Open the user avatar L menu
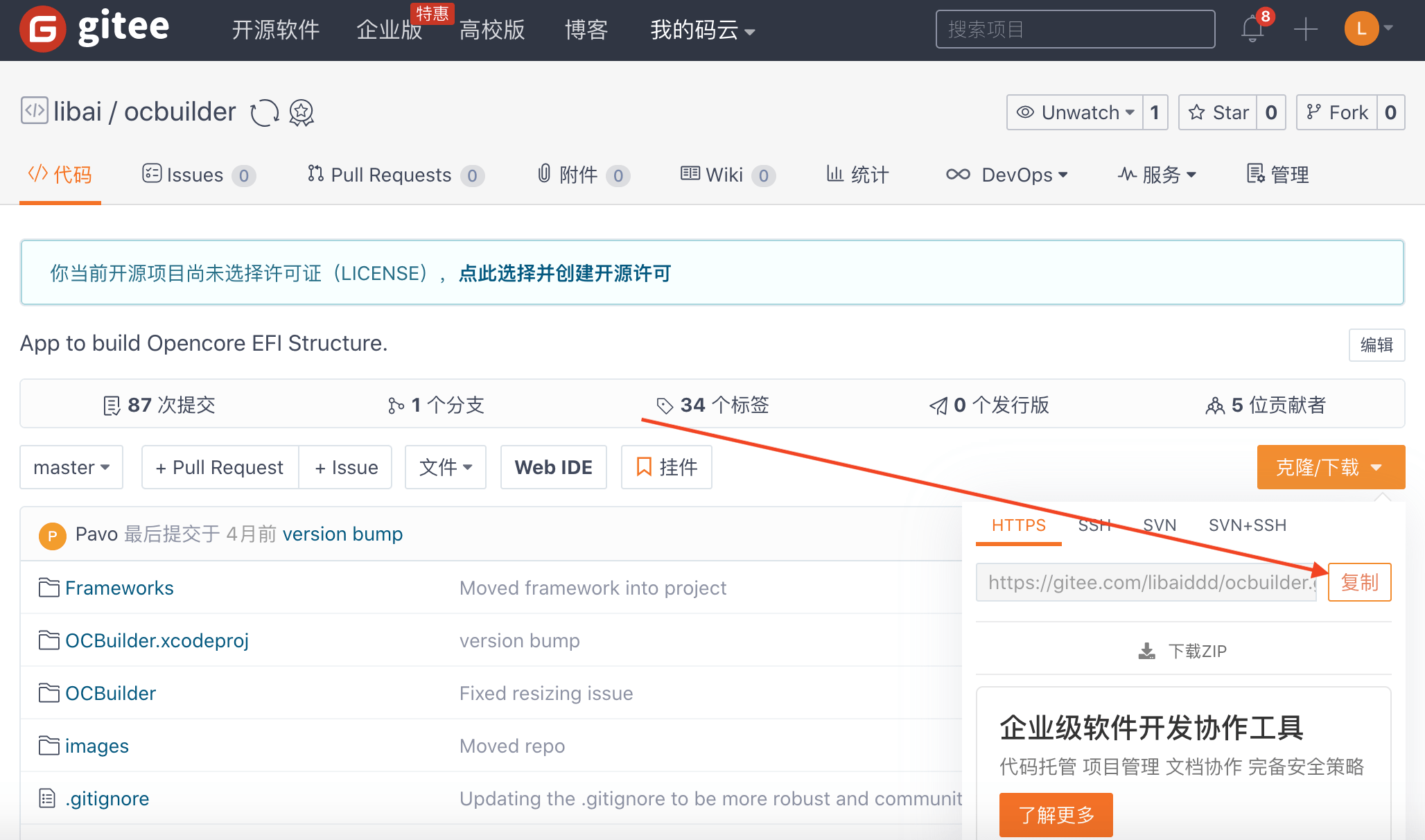The image size is (1425, 840). tap(1361, 29)
